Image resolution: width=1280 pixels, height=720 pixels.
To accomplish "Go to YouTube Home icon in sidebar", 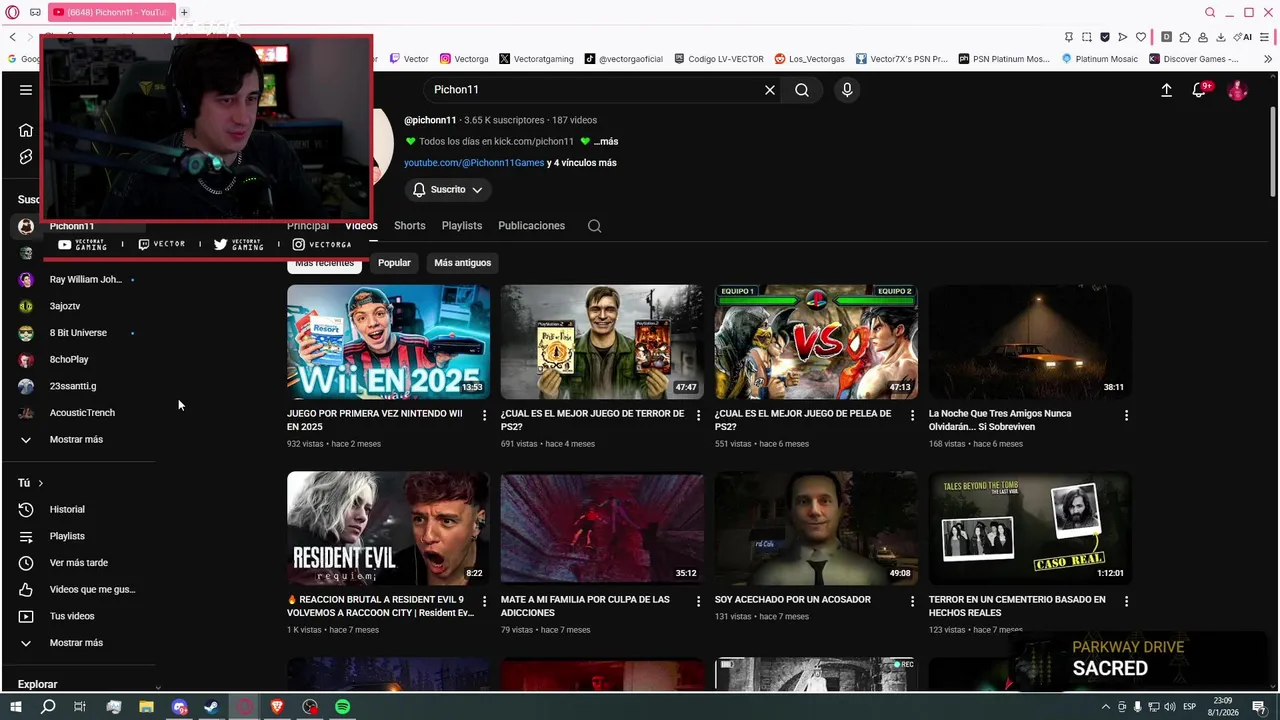I will pyautogui.click(x=26, y=130).
